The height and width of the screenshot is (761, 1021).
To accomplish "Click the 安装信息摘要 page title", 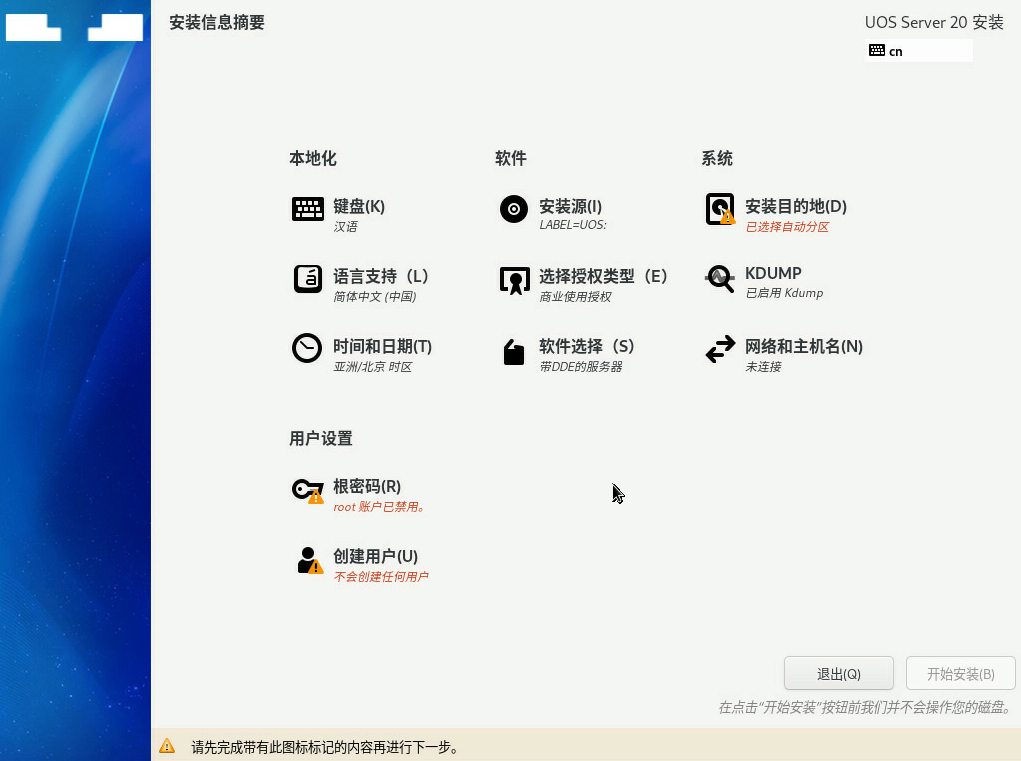I will coord(217,23).
